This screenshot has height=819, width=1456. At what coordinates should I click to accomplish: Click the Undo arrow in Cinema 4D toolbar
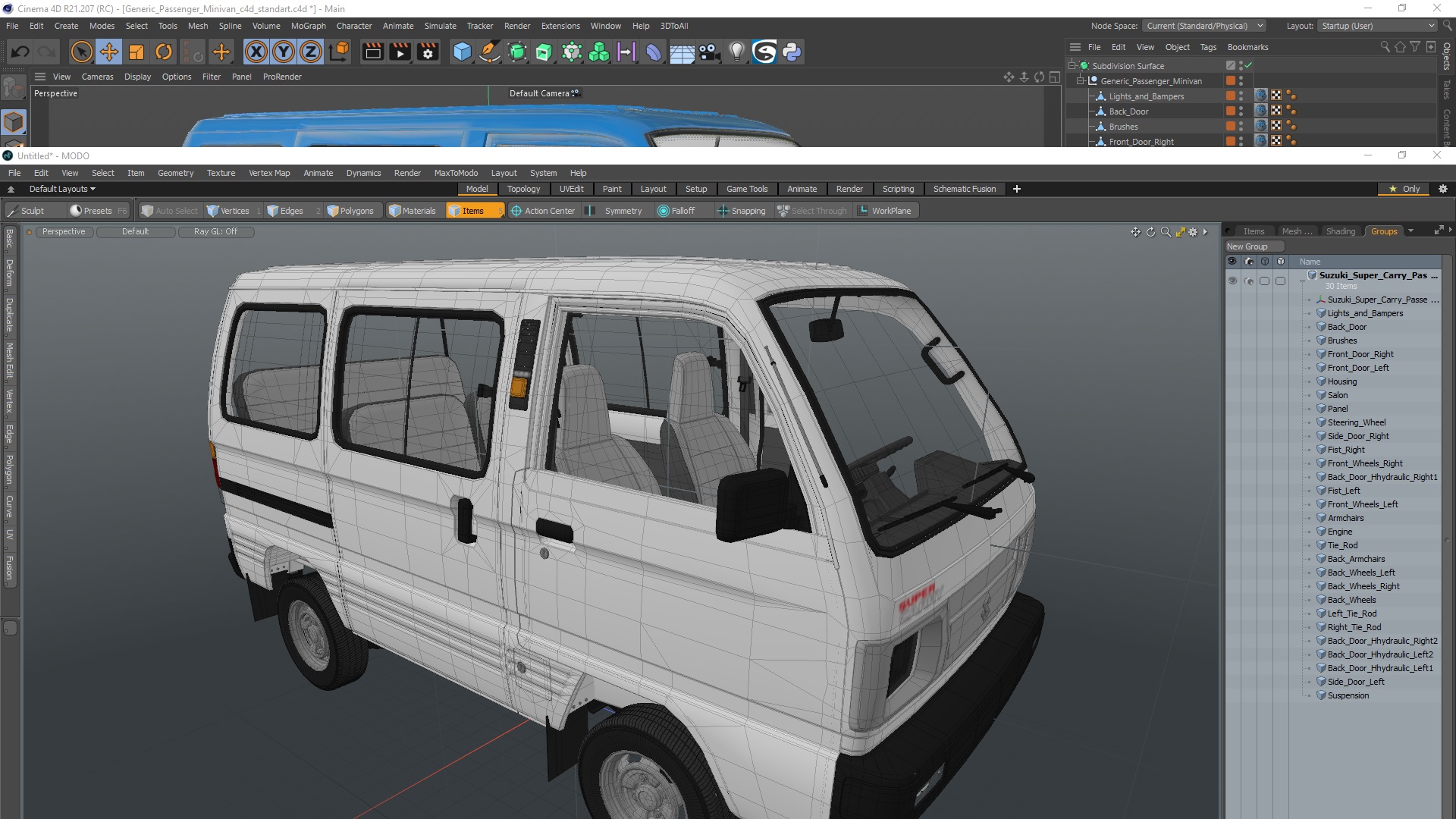tap(20, 52)
